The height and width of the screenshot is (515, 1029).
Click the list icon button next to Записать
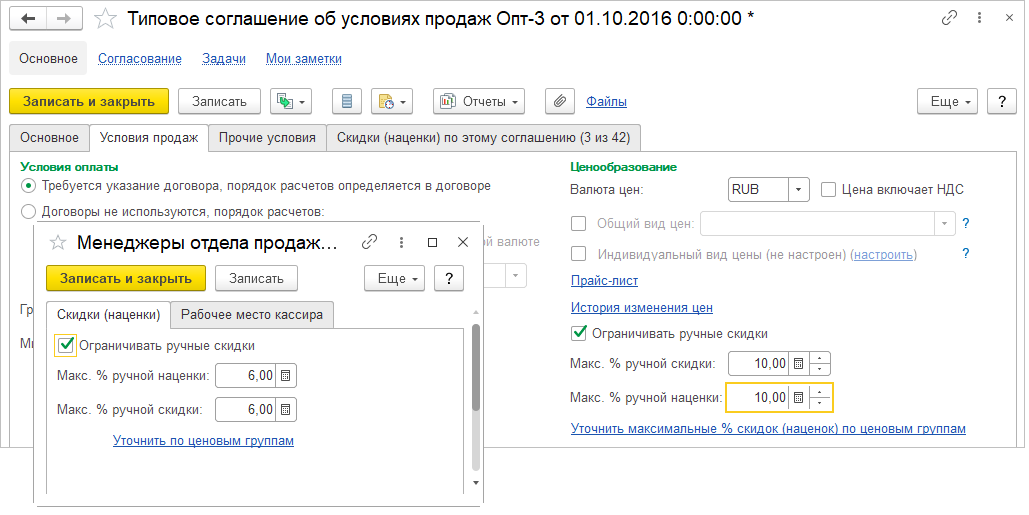tap(347, 101)
